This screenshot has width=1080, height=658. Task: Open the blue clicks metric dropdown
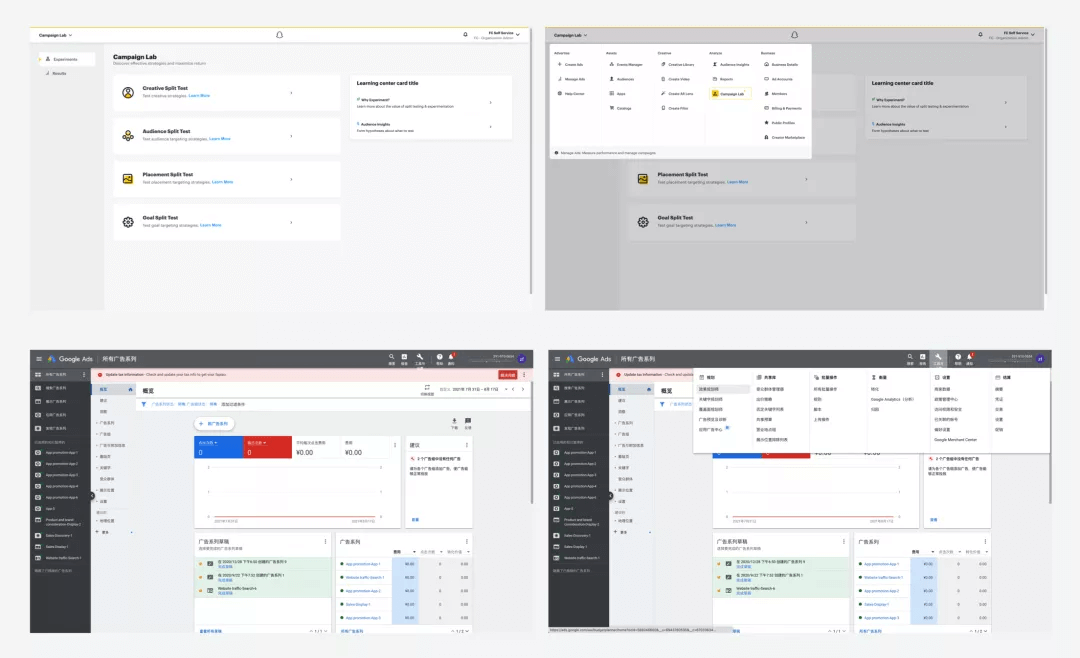pyautogui.click(x=208, y=442)
